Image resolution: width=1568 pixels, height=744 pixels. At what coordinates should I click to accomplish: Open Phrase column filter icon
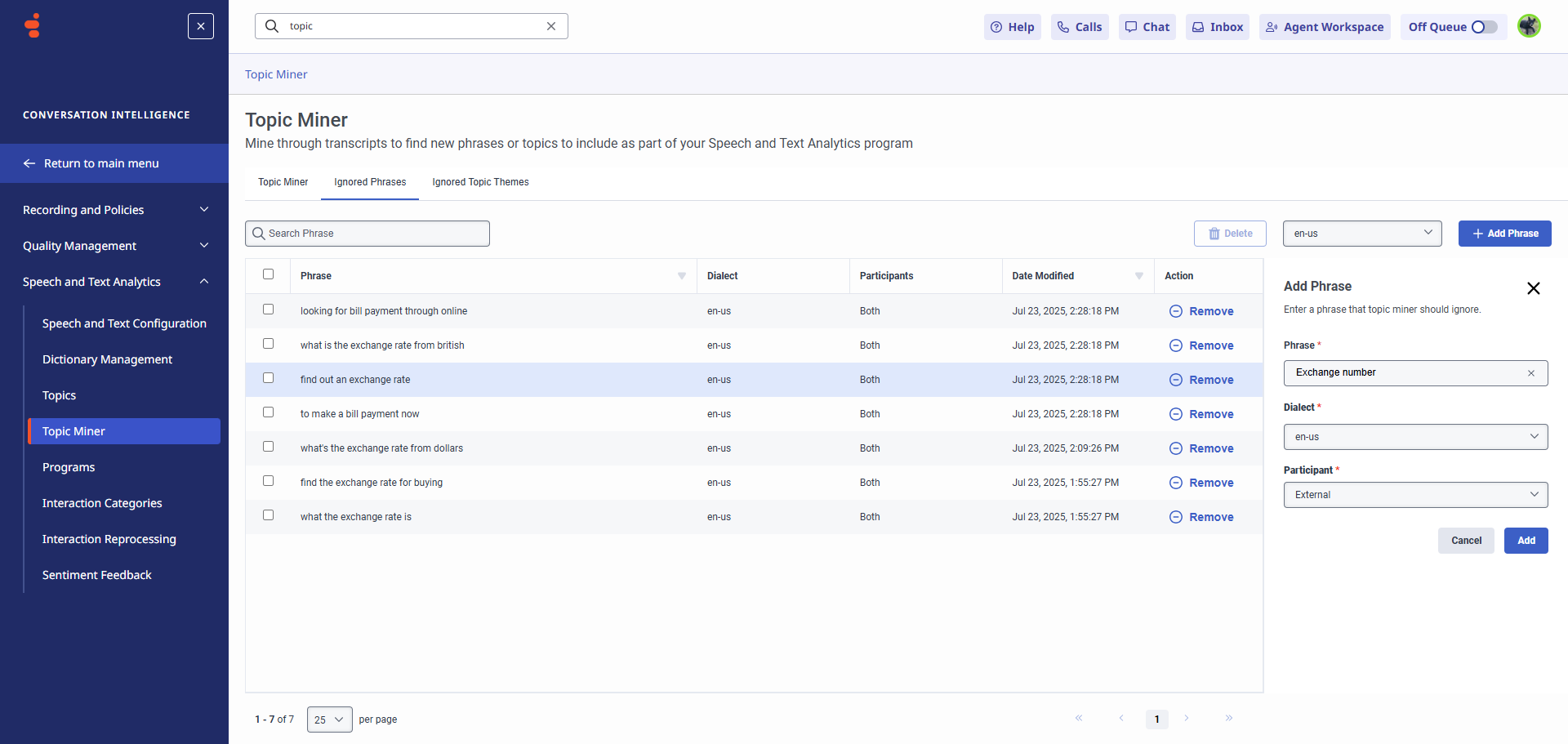pos(681,276)
